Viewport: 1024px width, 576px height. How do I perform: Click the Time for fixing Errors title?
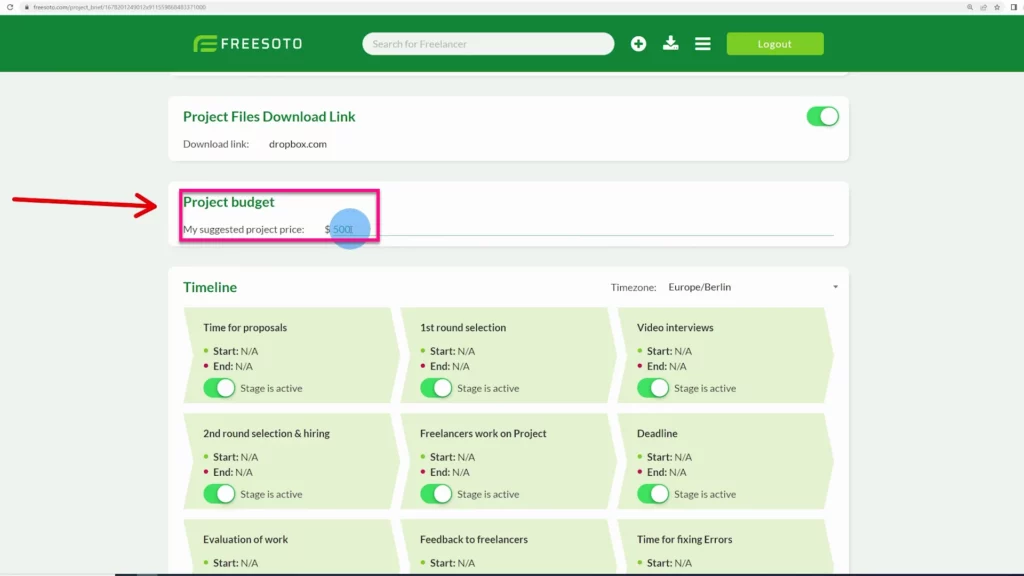pyautogui.click(x=684, y=539)
